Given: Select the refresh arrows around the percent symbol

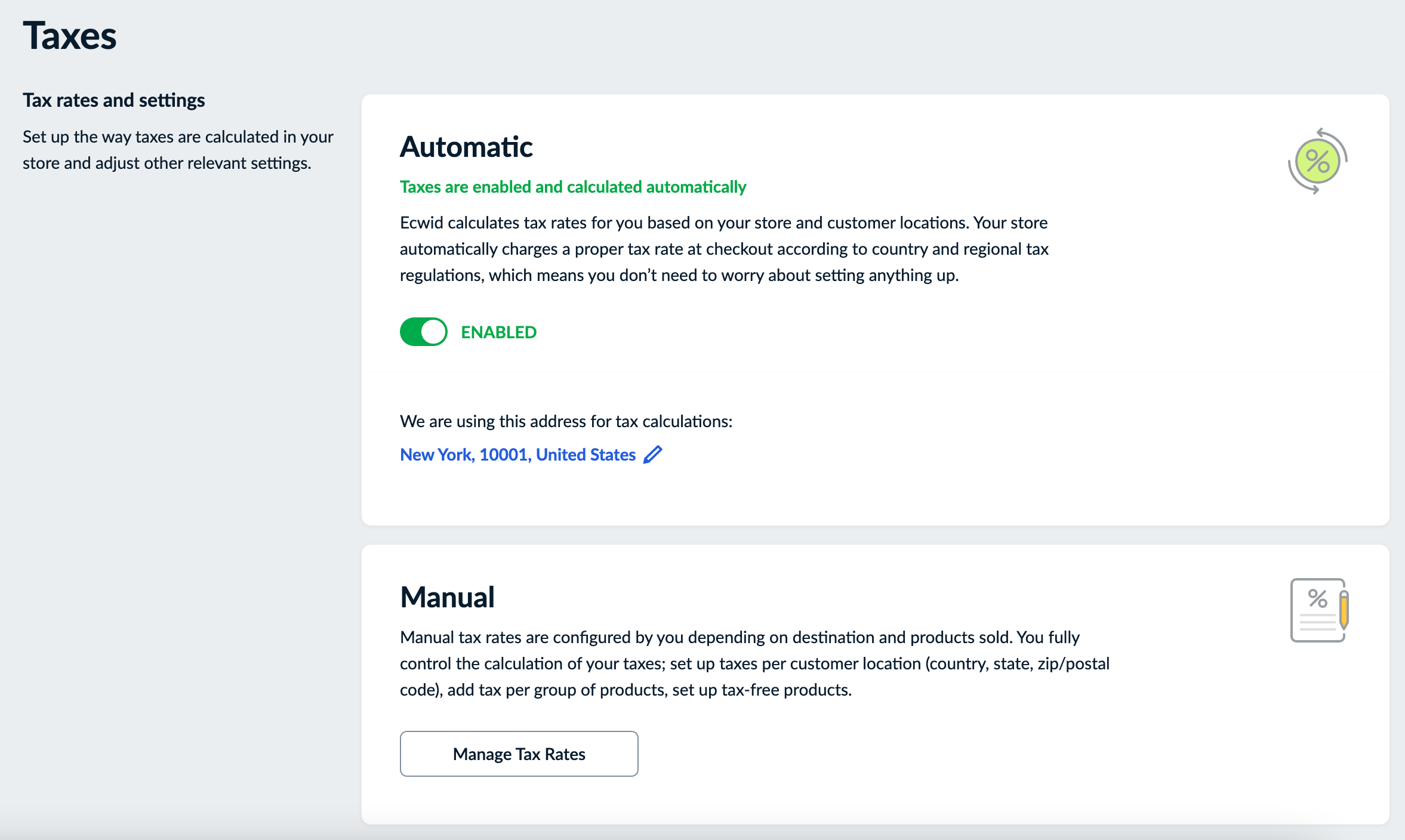Looking at the screenshot, I should (1317, 160).
